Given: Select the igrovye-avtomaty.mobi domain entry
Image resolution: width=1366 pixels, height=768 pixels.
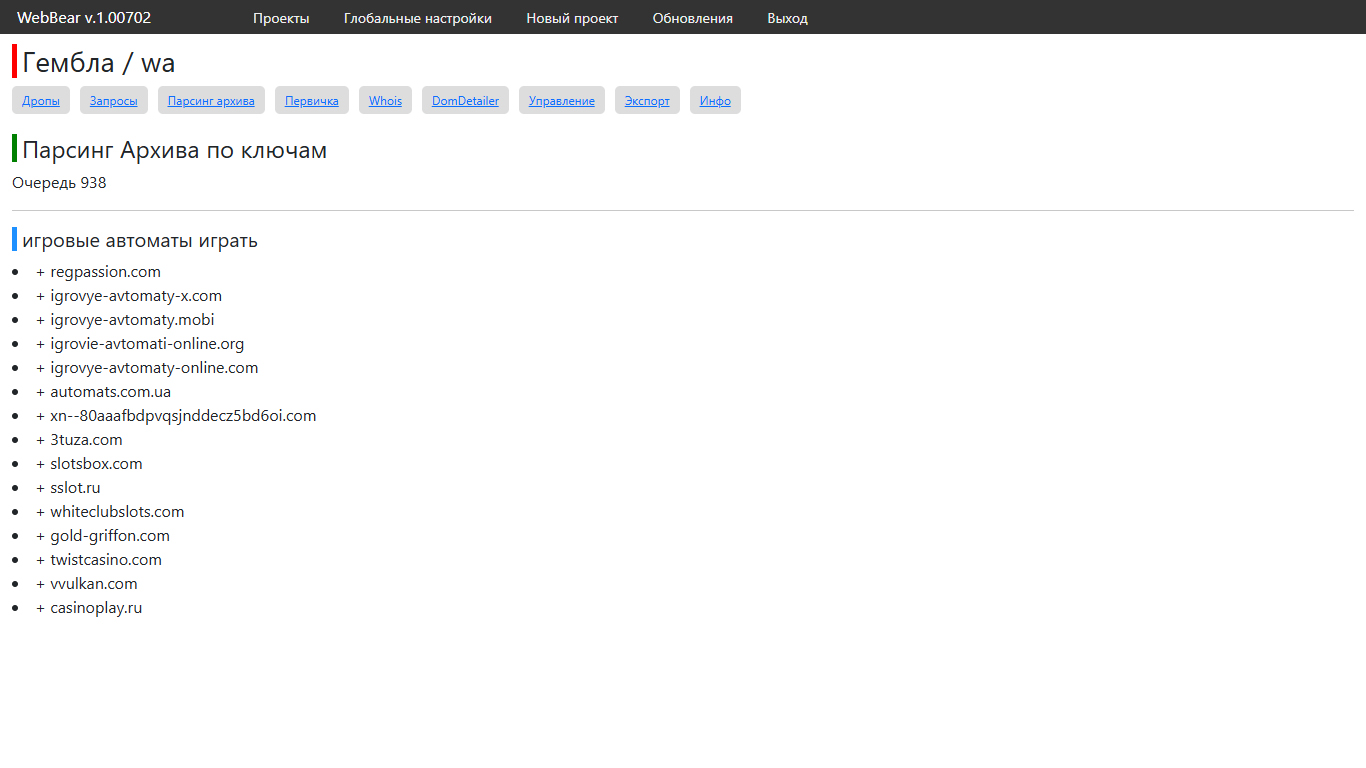Looking at the screenshot, I should (x=132, y=320).
